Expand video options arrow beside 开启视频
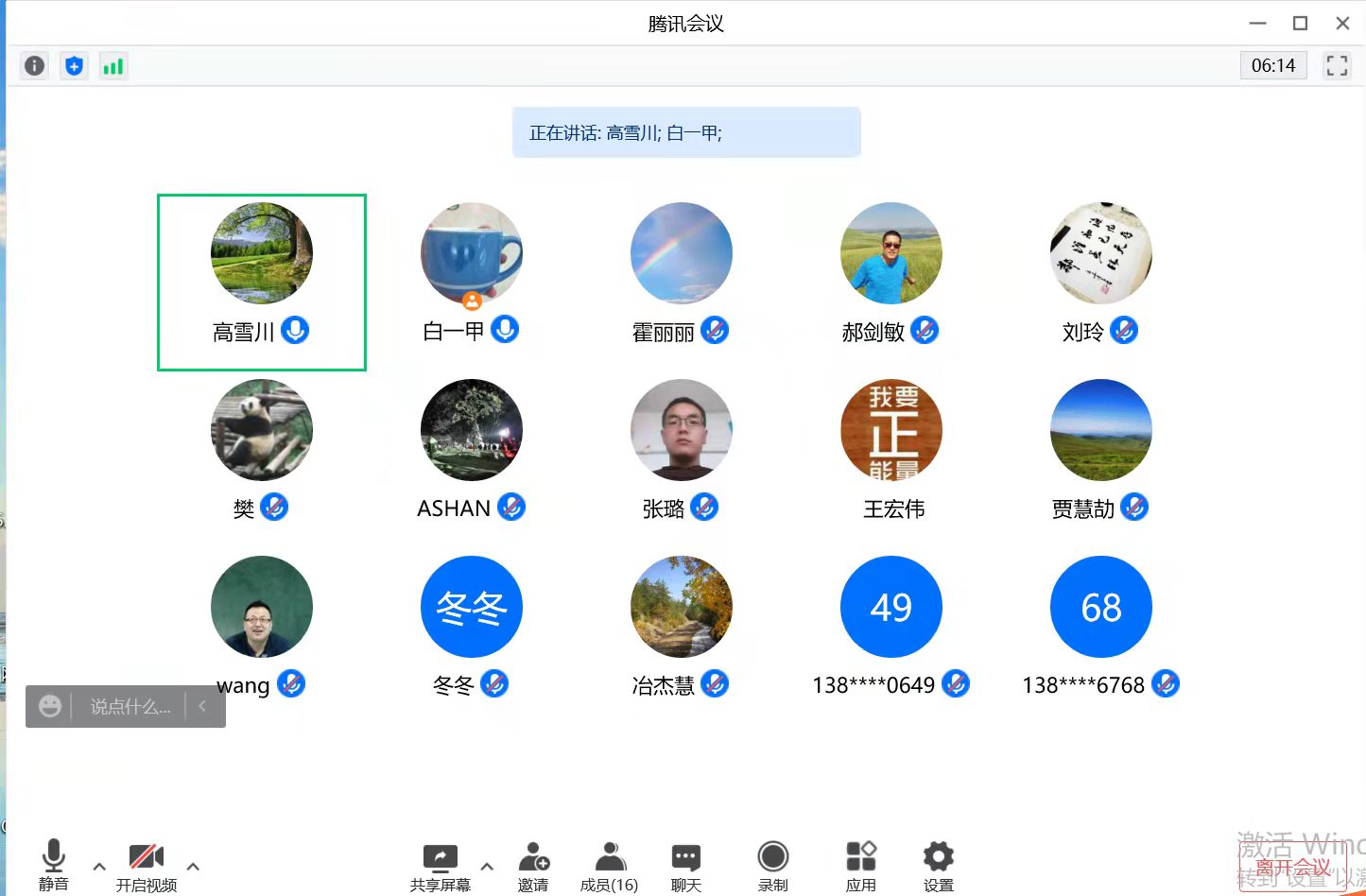The height and width of the screenshot is (896, 1366). click(193, 866)
